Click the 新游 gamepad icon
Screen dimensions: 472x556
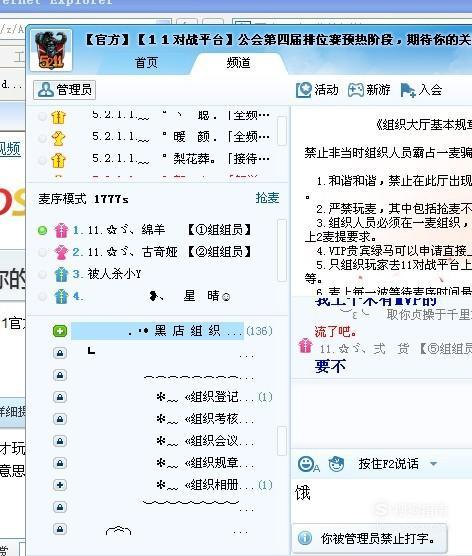pyautogui.click(x=356, y=90)
